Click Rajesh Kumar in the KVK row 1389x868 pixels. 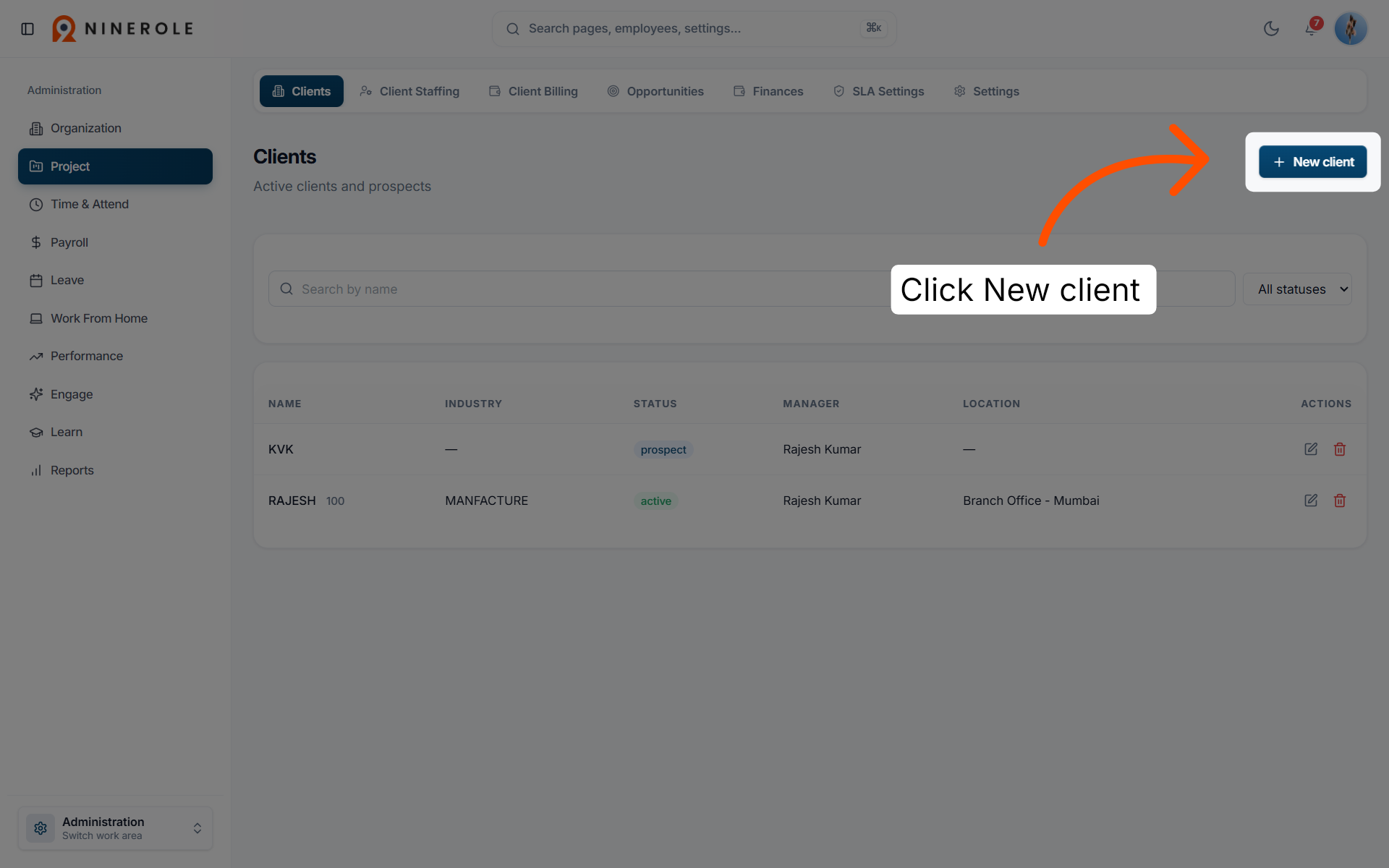tap(822, 449)
